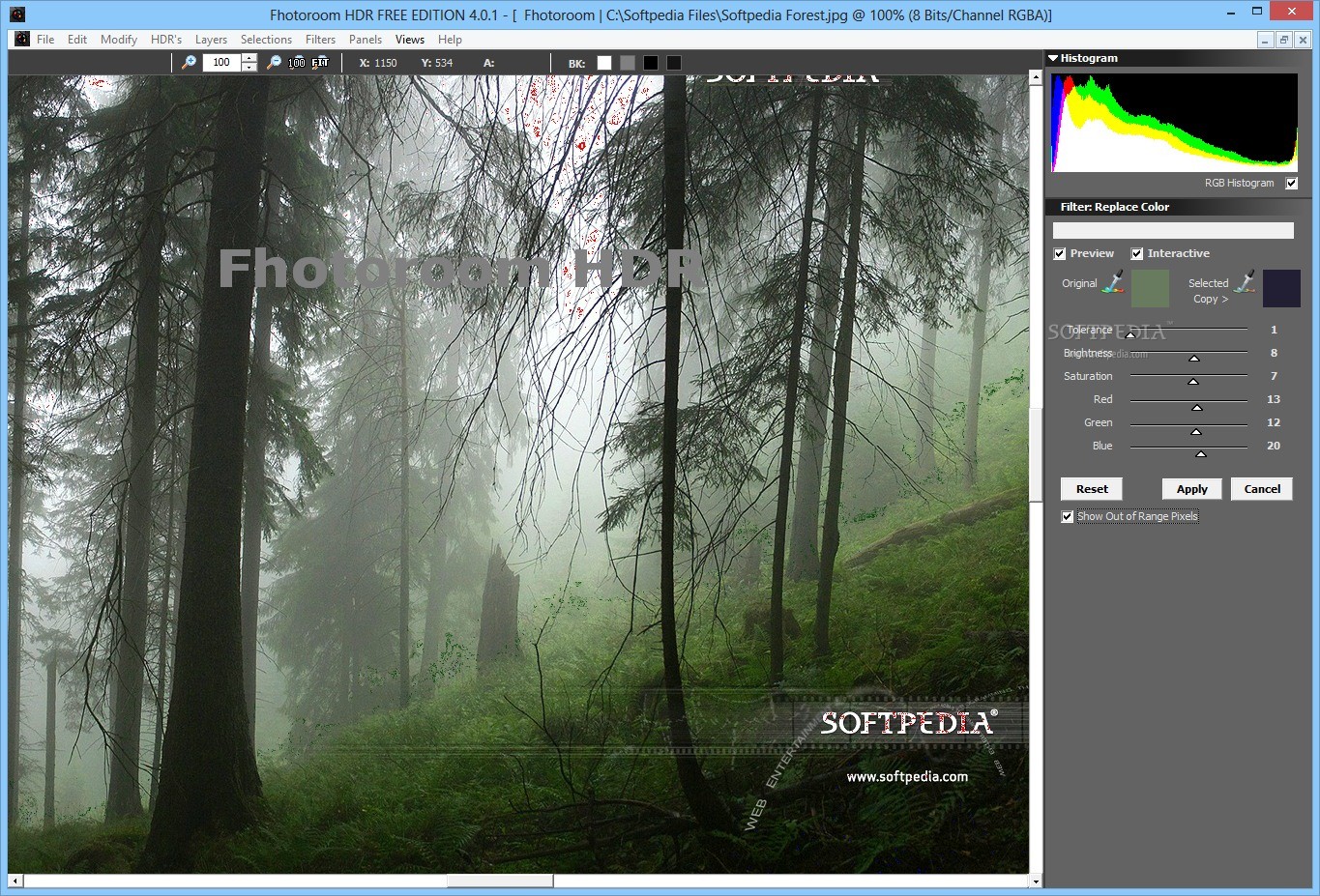Click the zoom in magnifier icon
This screenshot has width=1320, height=896.
[x=190, y=62]
